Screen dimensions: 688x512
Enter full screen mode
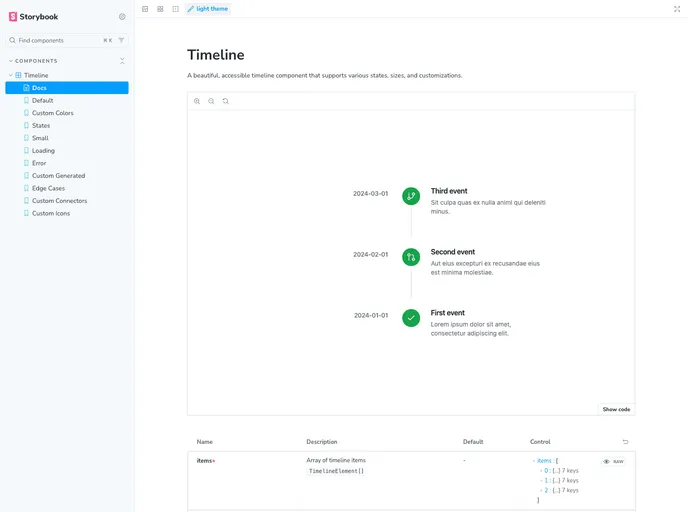point(677,8)
